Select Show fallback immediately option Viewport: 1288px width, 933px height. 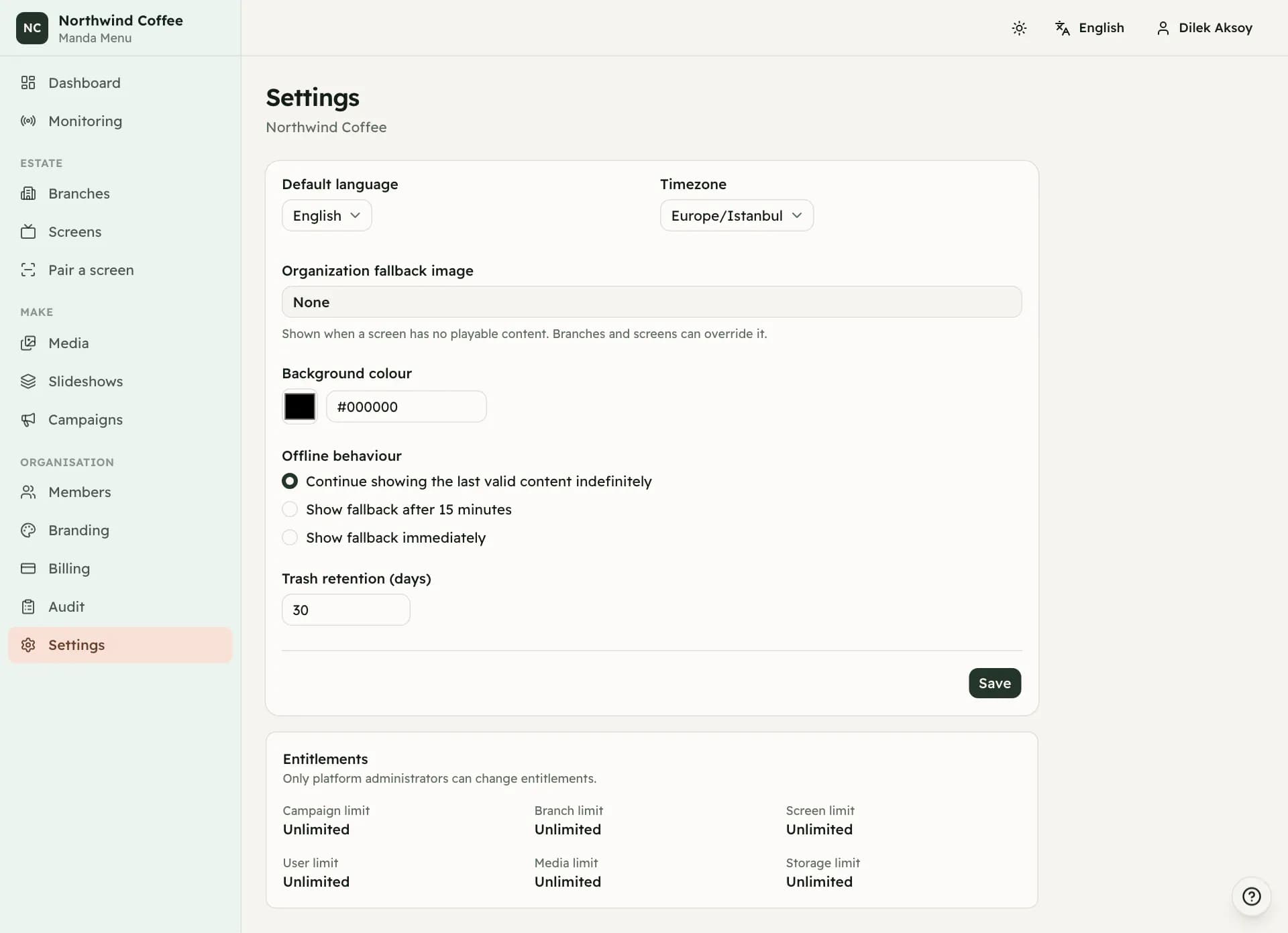[x=290, y=537]
